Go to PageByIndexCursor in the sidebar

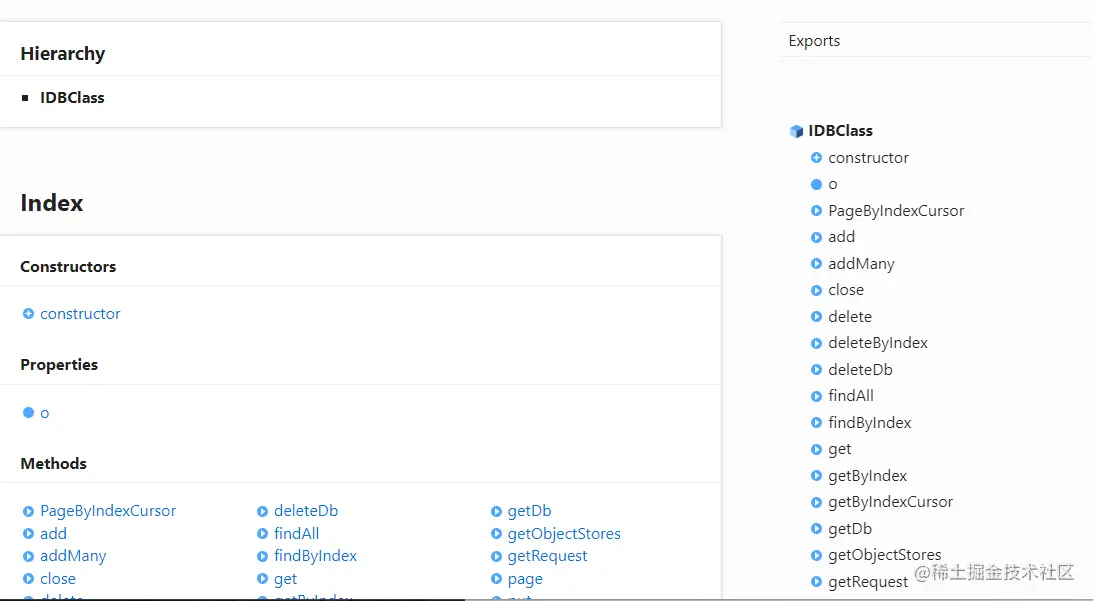pyautogui.click(x=896, y=211)
